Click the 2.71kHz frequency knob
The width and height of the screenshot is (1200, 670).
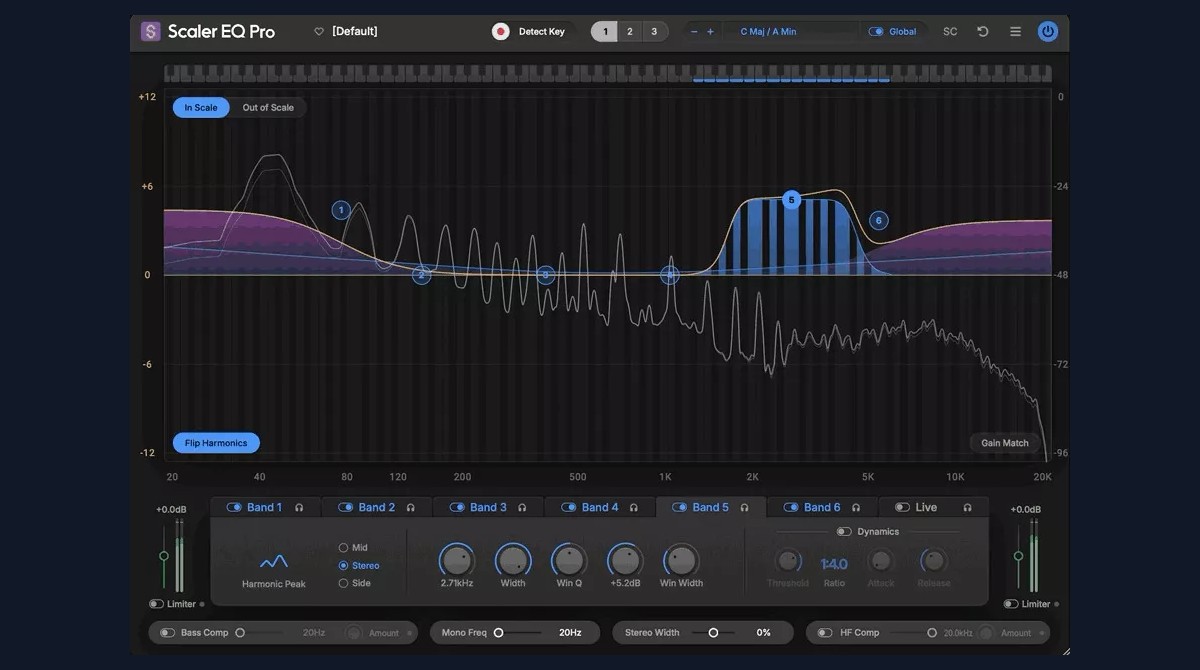point(457,560)
